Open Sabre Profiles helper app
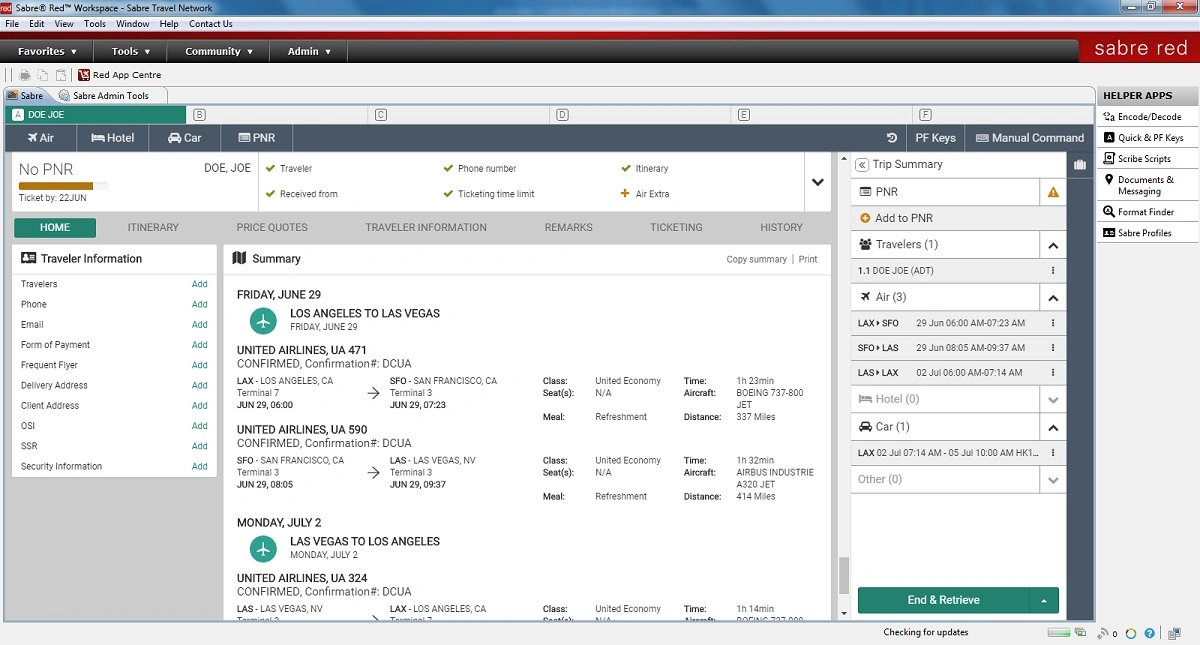1200x645 pixels. pyautogui.click(x=1148, y=233)
